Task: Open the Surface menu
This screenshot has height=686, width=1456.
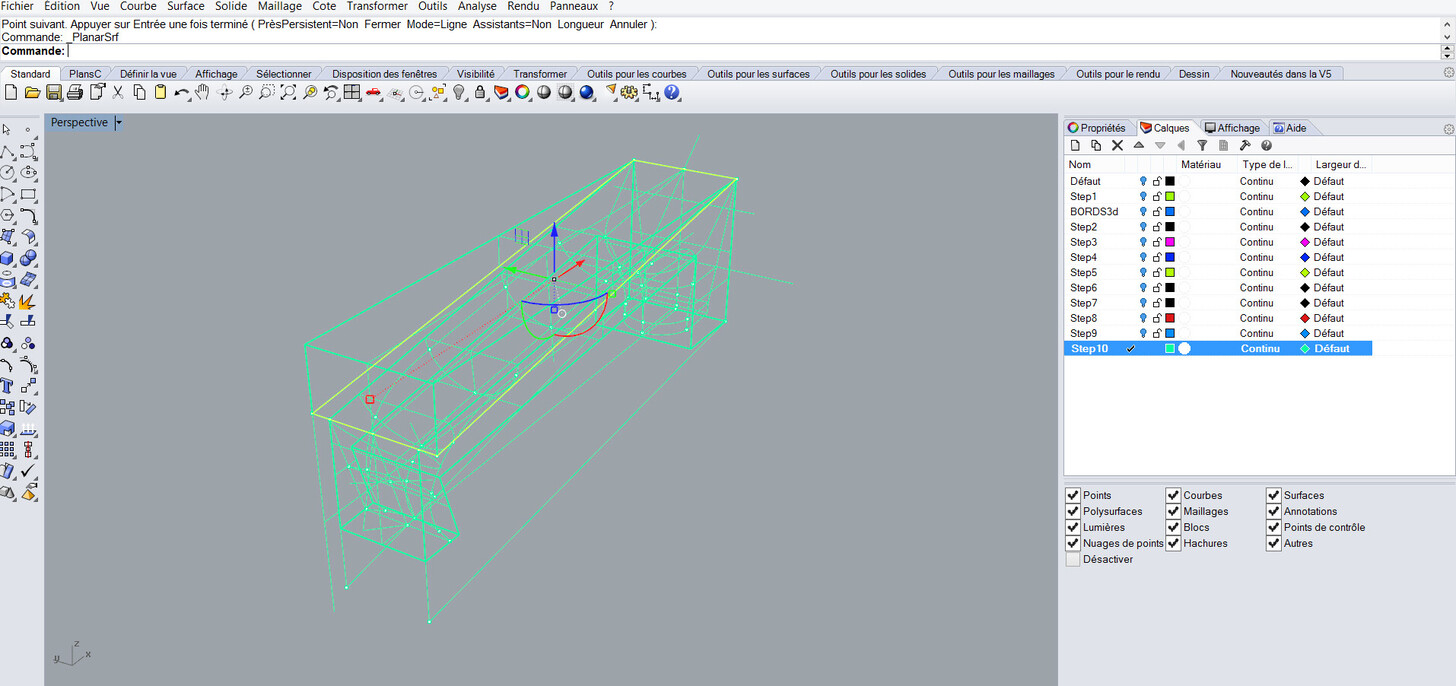Action: coord(186,6)
